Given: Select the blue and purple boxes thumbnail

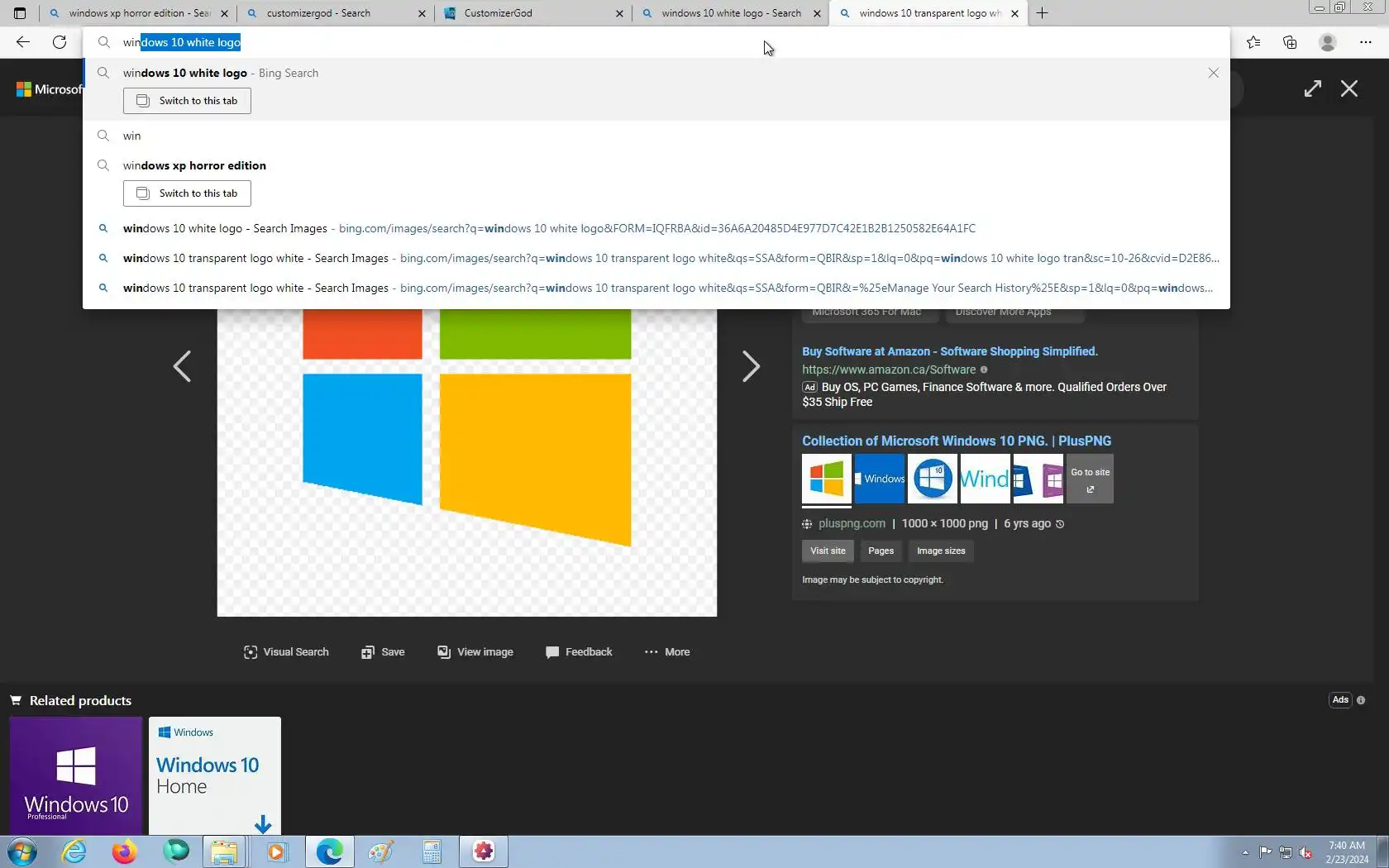Looking at the screenshot, I should tap(1038, 479).
